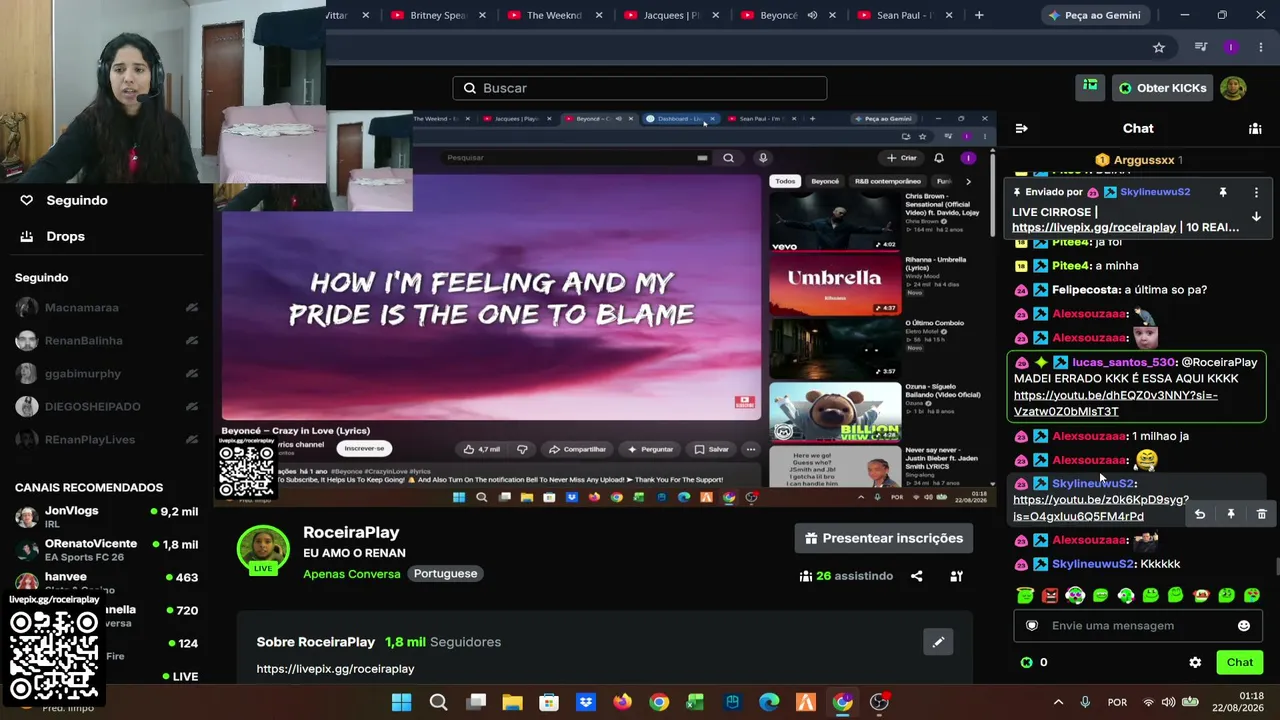This screenshot has height=720, width=1280.
Task: Send message with the green Chat button
Action: pos(1240,662)
